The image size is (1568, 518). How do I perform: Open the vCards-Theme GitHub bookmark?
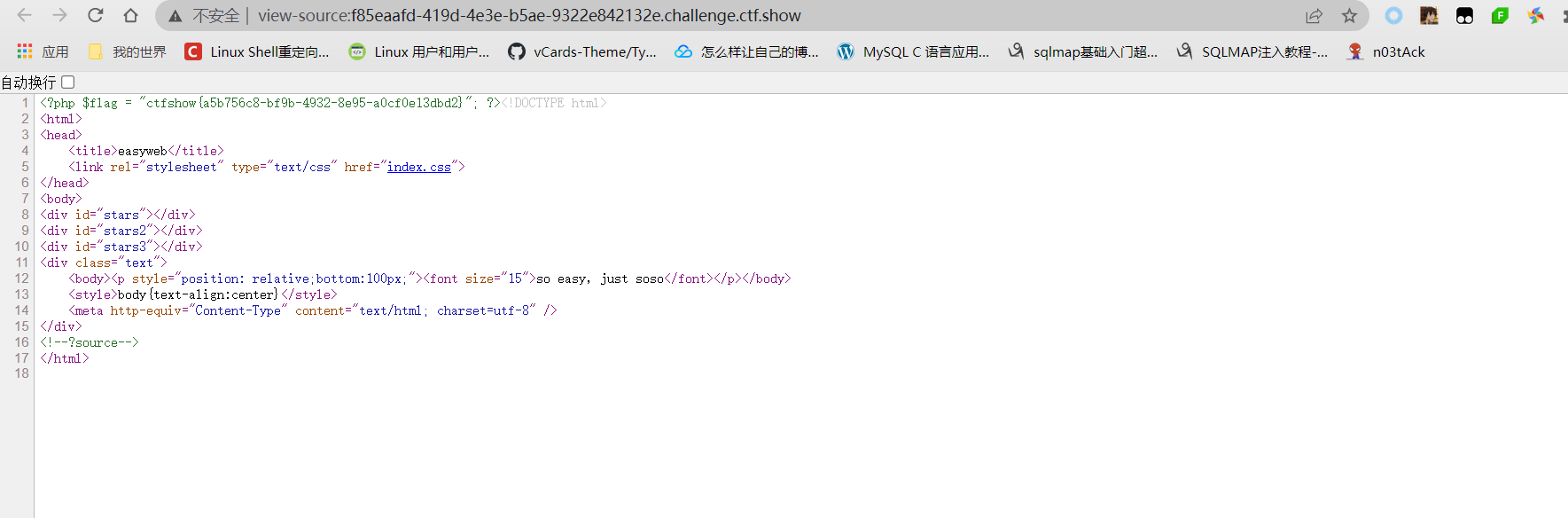click(x=582, y=51)
